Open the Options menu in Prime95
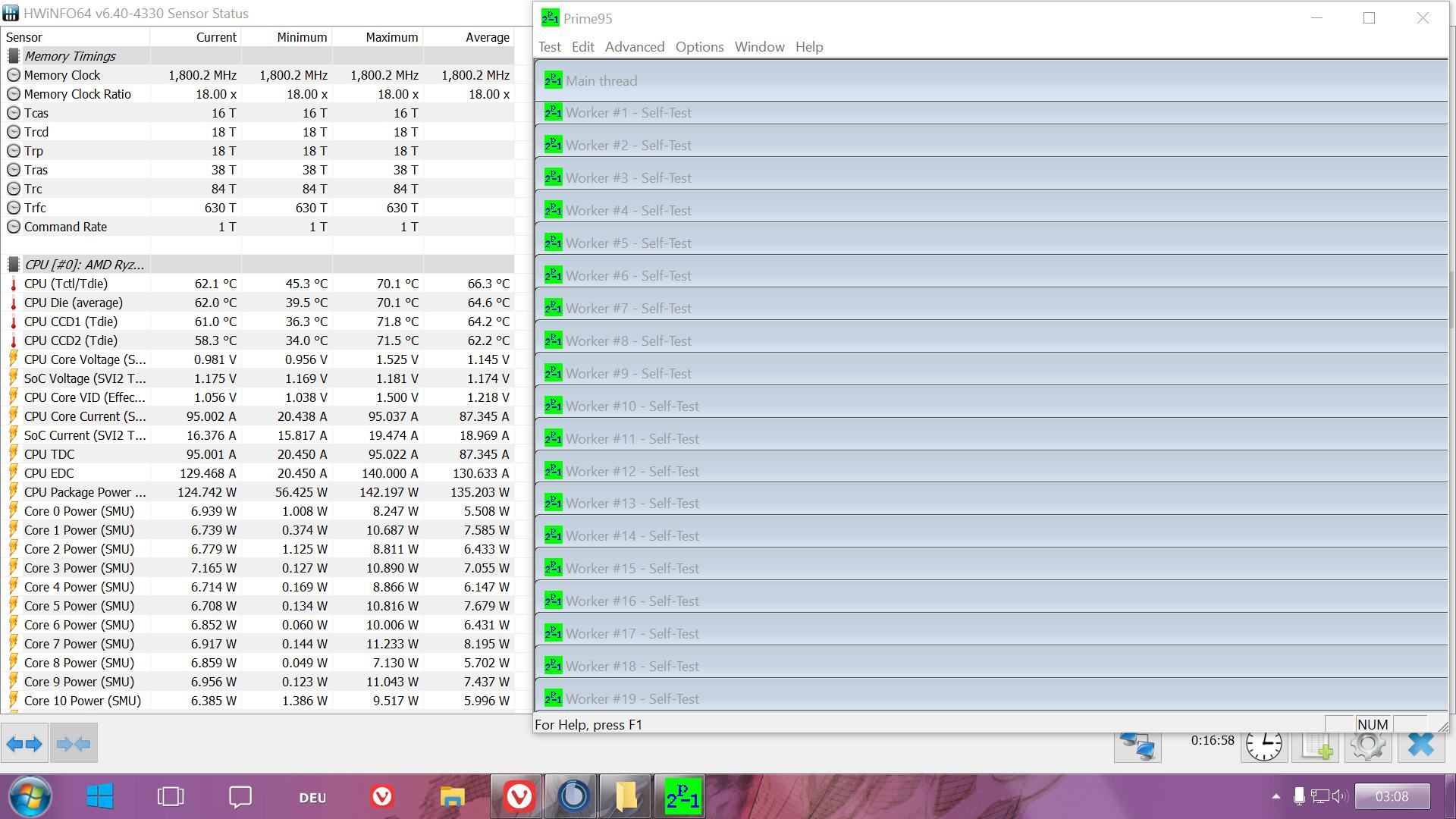1456x819 pixels. click(699, 47)
